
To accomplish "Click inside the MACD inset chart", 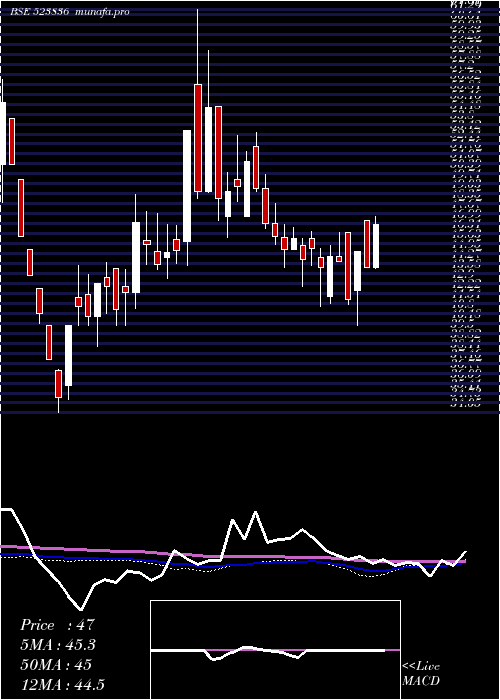I will (275, 650).
